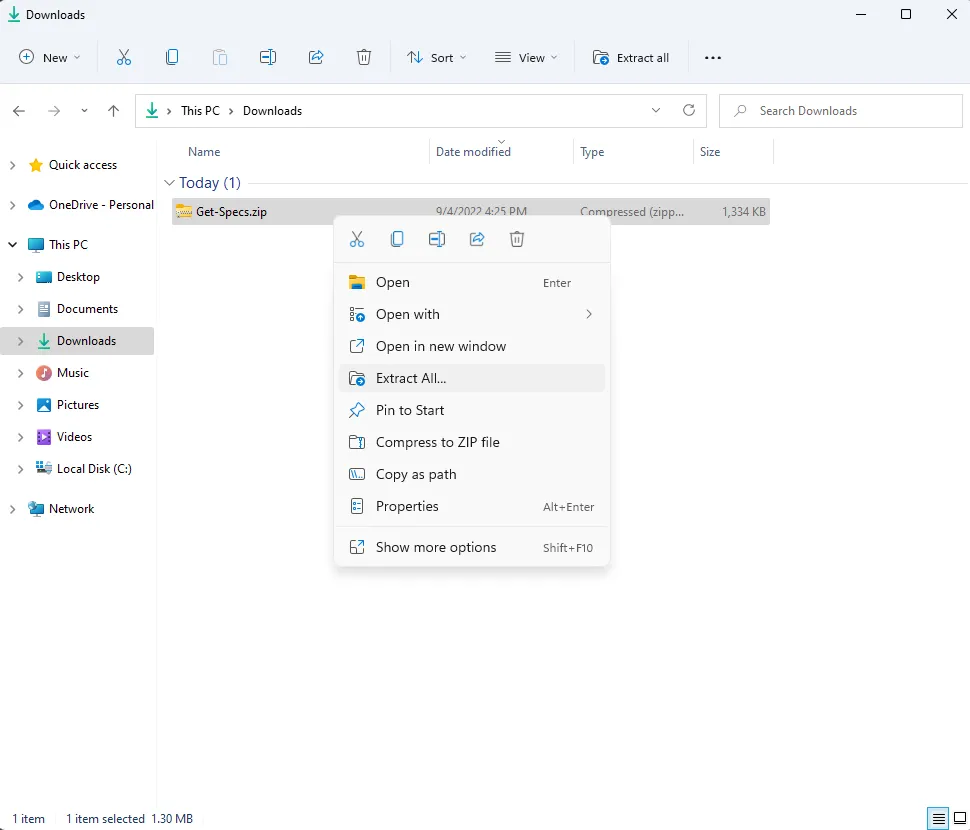Click the Extract all toolbar button
The width and height of the screenshot is (970, 830).
631,58
